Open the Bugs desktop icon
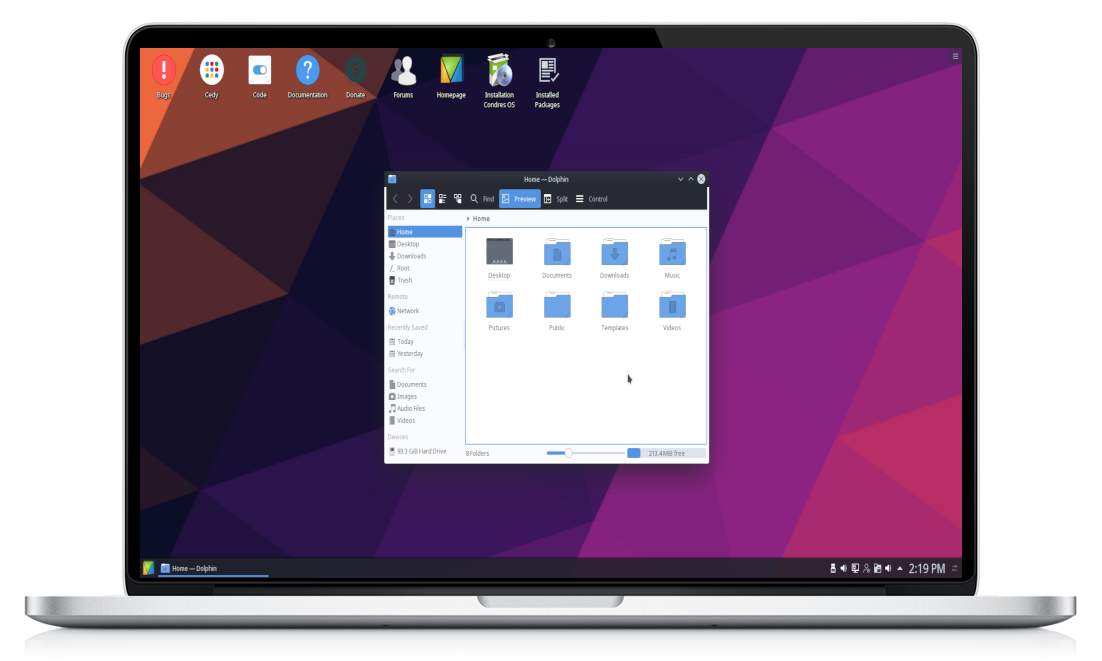The width and height of the screenshot is (1102, 661). tap(164, 77)
